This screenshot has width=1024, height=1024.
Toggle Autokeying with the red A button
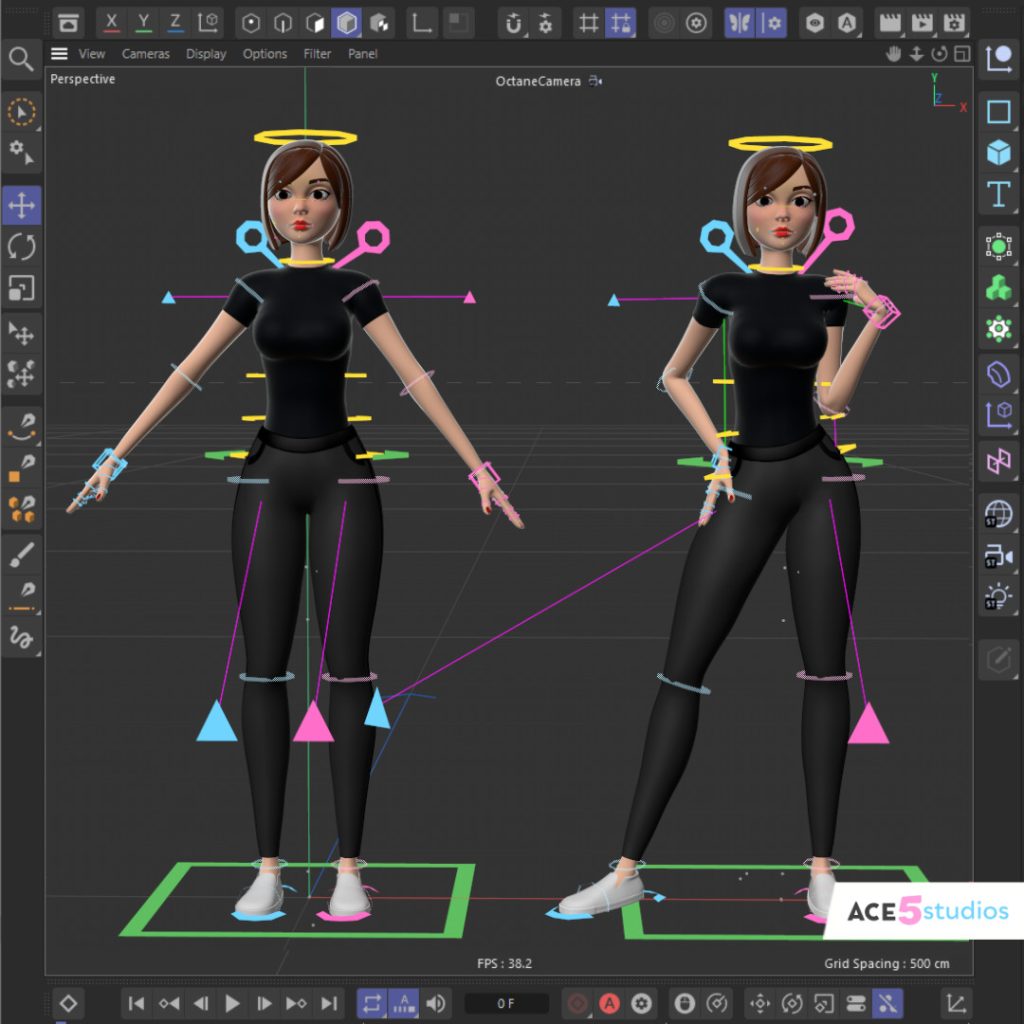click(608, 1003)
